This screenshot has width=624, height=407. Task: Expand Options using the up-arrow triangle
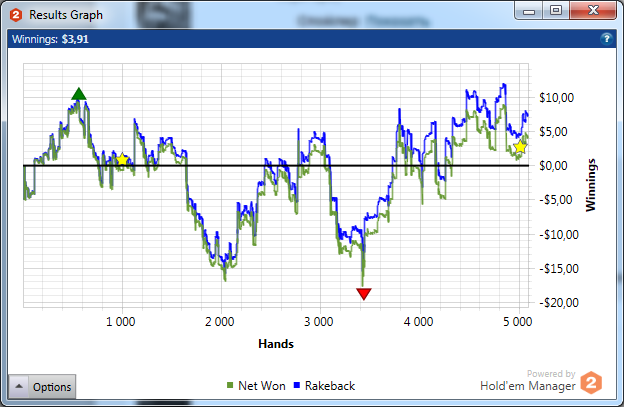pyautogui.click(x=19, y=386)
